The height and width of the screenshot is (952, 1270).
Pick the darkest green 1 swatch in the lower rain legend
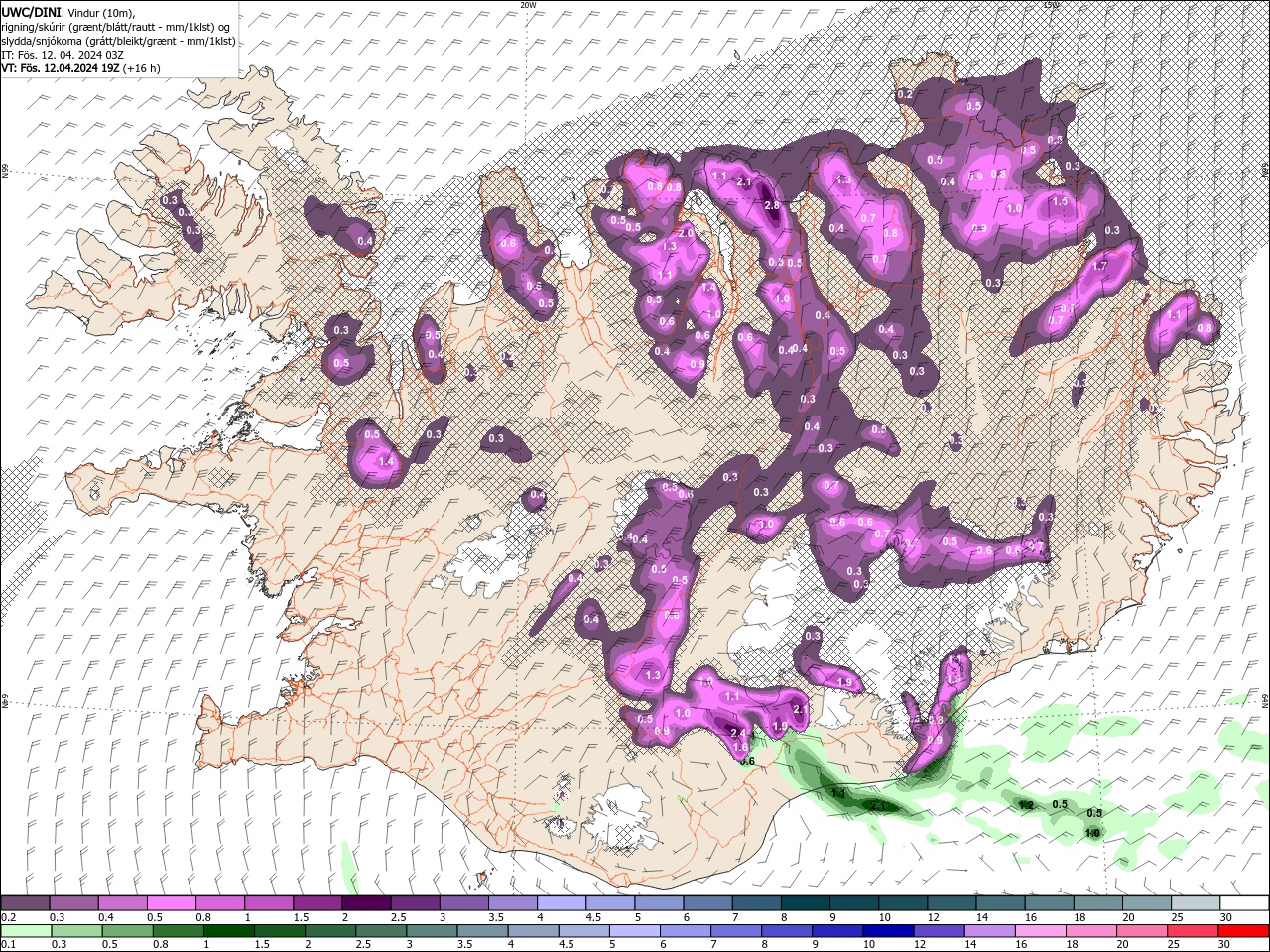227,931
